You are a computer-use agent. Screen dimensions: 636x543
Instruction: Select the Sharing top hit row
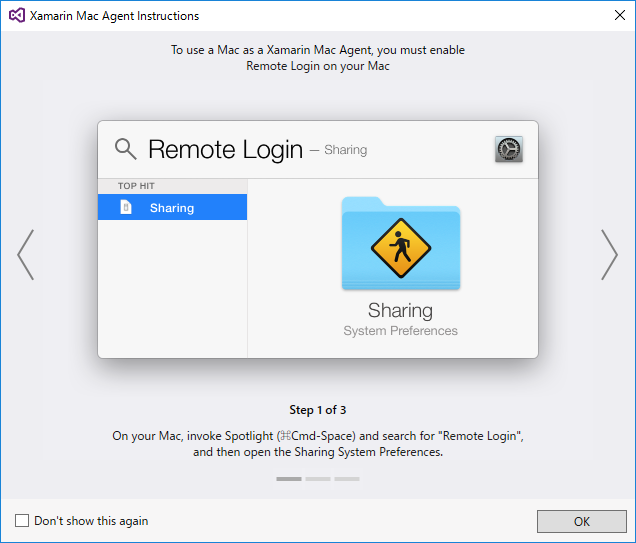click(x=172, y=207)
